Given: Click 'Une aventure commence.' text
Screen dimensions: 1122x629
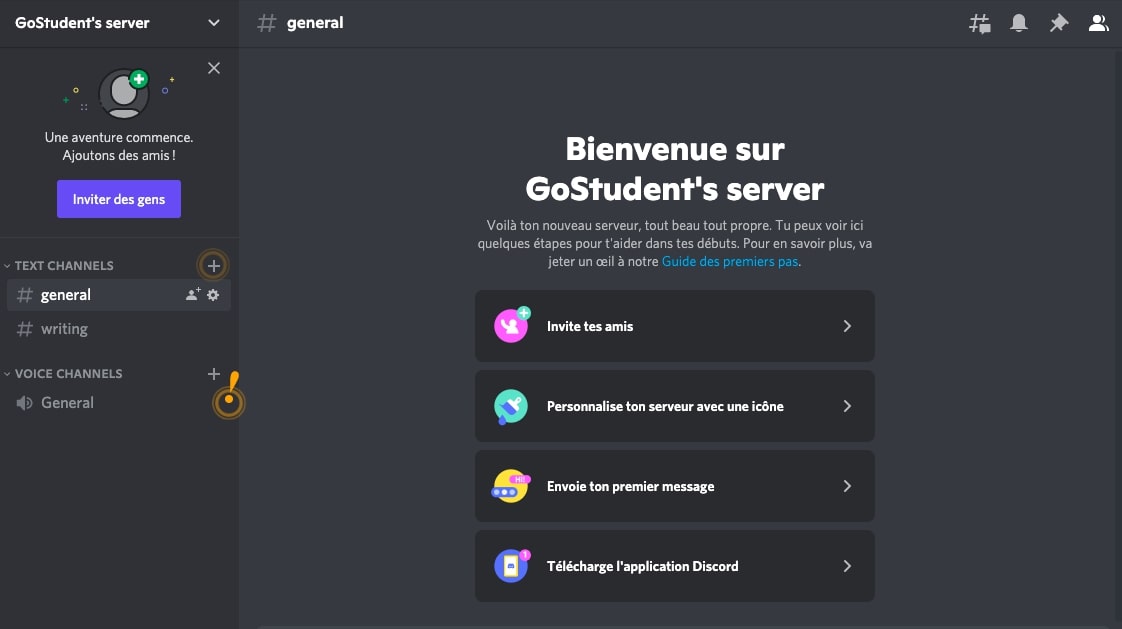Looking at the screenshot, I should coord(119,137).
